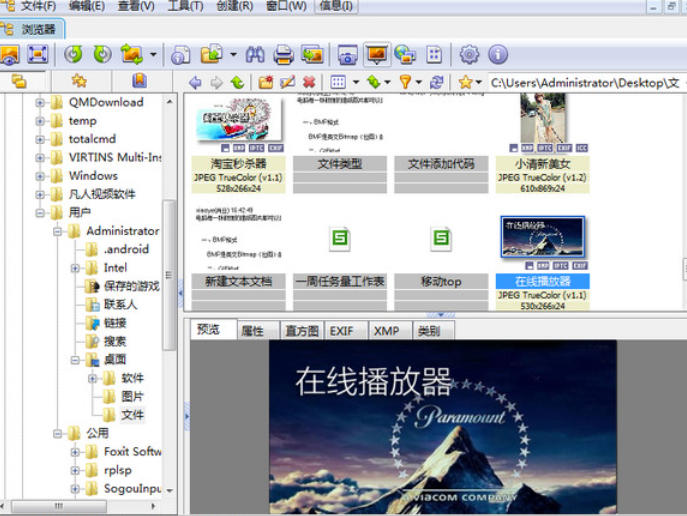This screenshot has width=687, height=516.
Task: Open the 创建(R) menu
Action: (x=235, y=6)
